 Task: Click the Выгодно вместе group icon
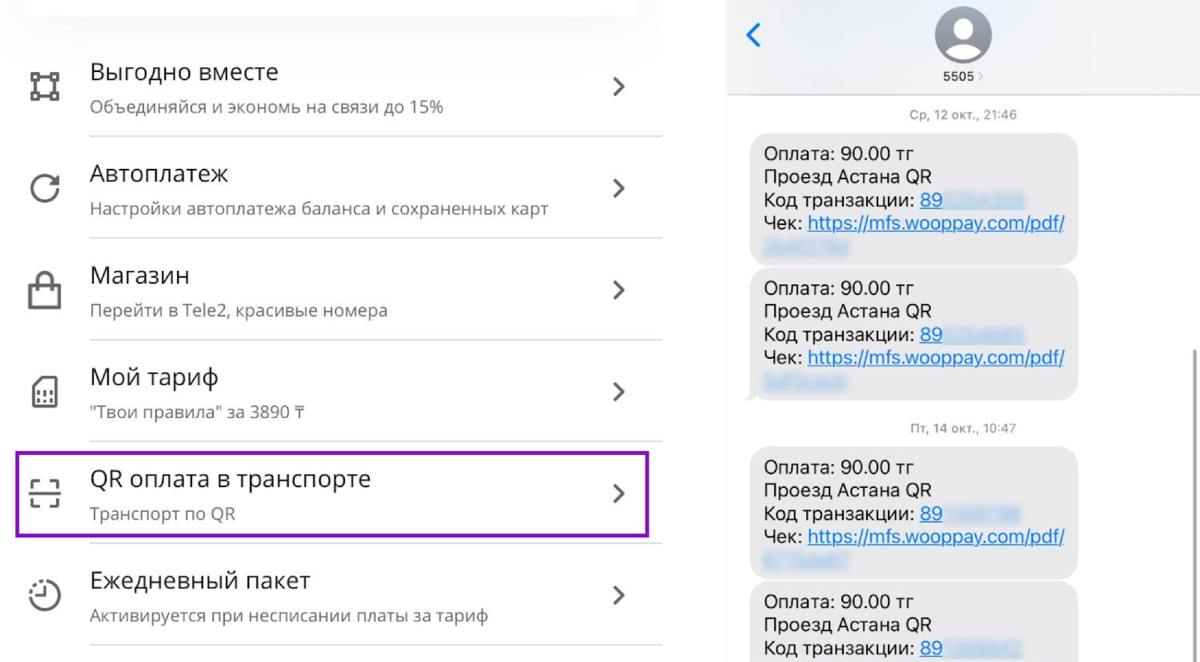[45, 87]
